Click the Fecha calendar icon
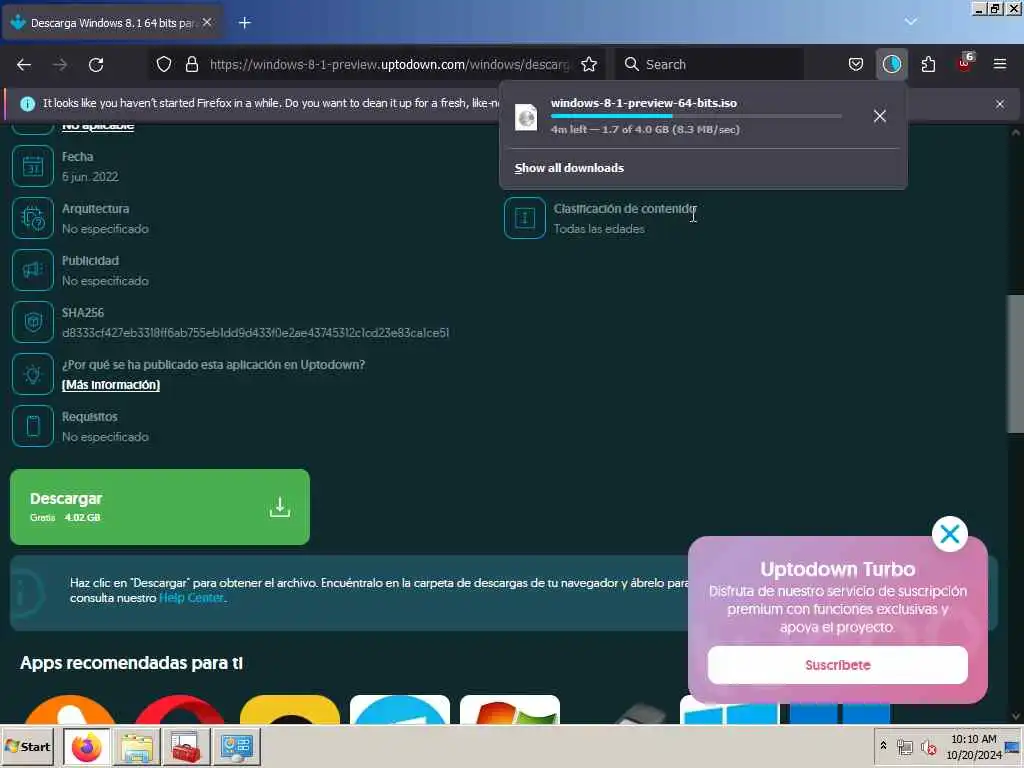1024x768 pixels. [x=33, y=166]
